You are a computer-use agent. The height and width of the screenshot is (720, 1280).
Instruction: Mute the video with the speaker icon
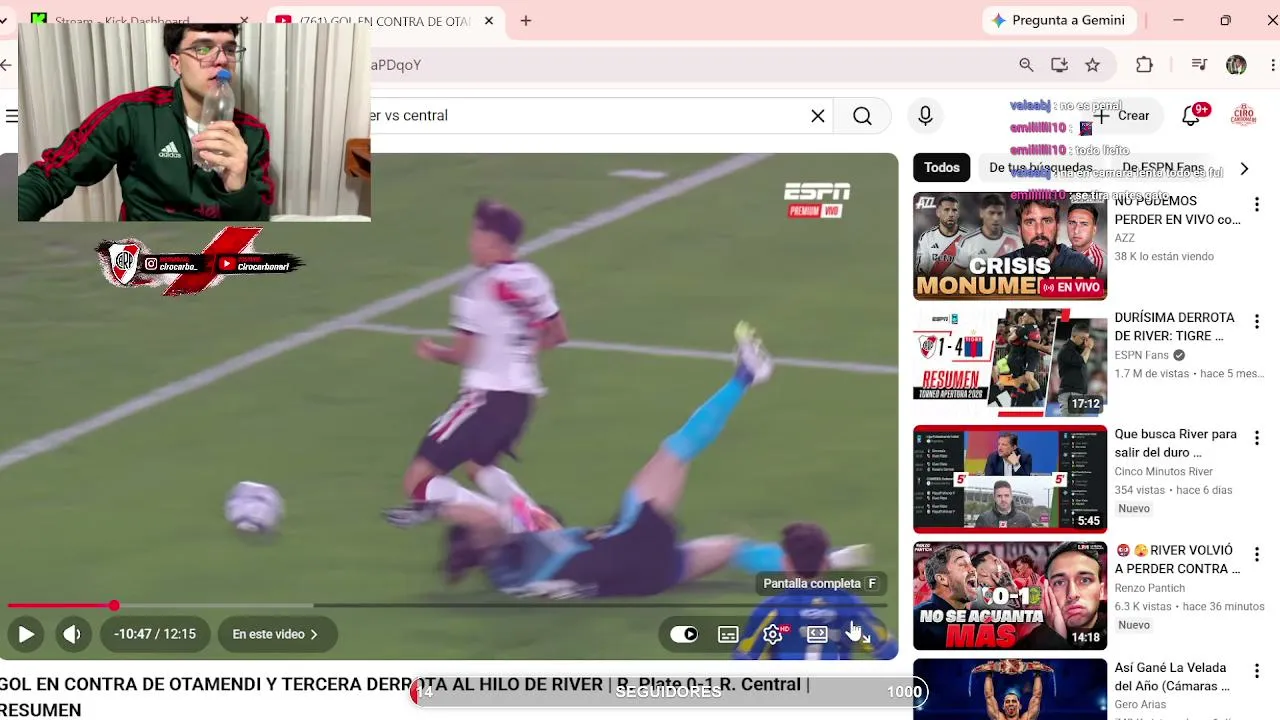click(x=72, y=634)
